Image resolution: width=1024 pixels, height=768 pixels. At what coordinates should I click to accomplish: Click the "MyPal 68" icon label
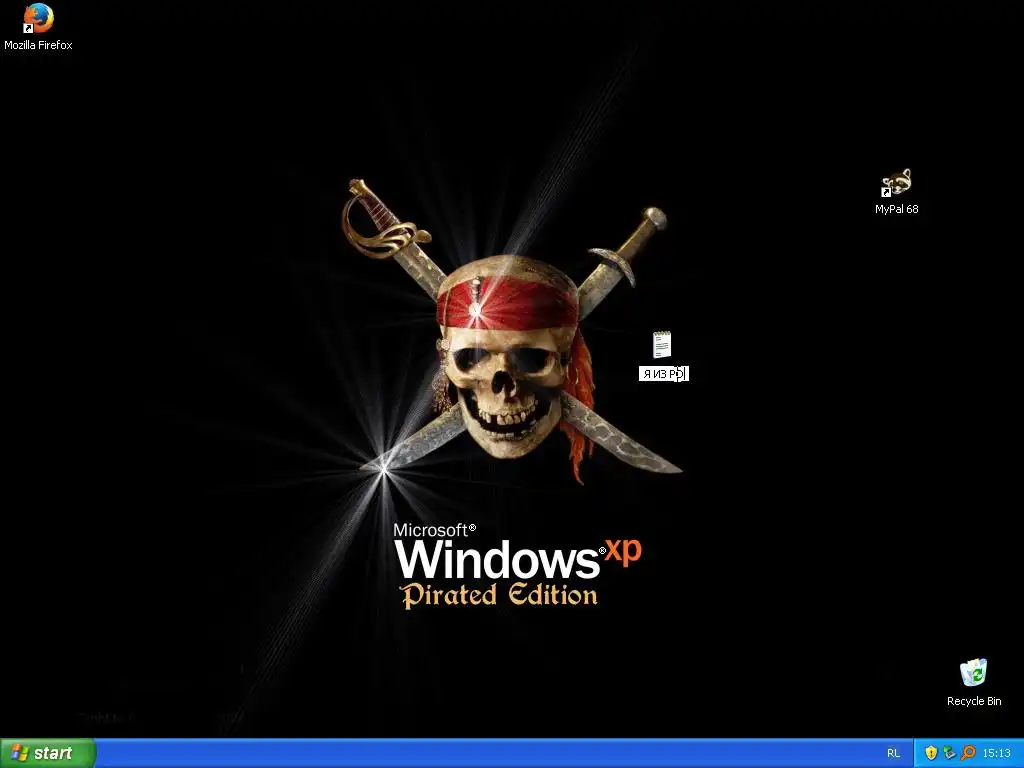click(897, 209)
